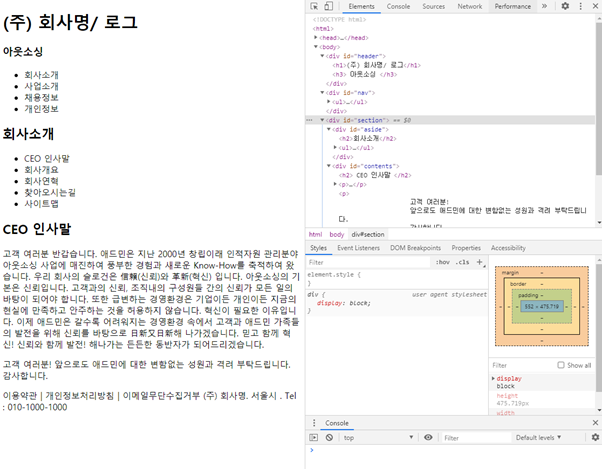Close the Console drawer
The height and width of the screenshot is (469, 606).
pyautogui.click(x=595, y=423)
